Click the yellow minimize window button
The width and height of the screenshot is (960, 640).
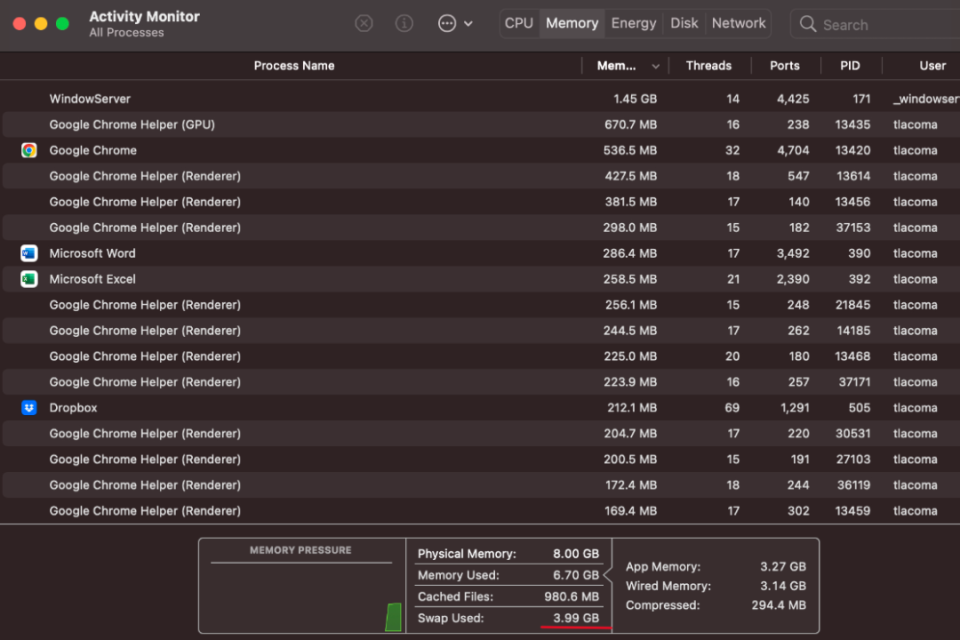click(x=40, y=24)
